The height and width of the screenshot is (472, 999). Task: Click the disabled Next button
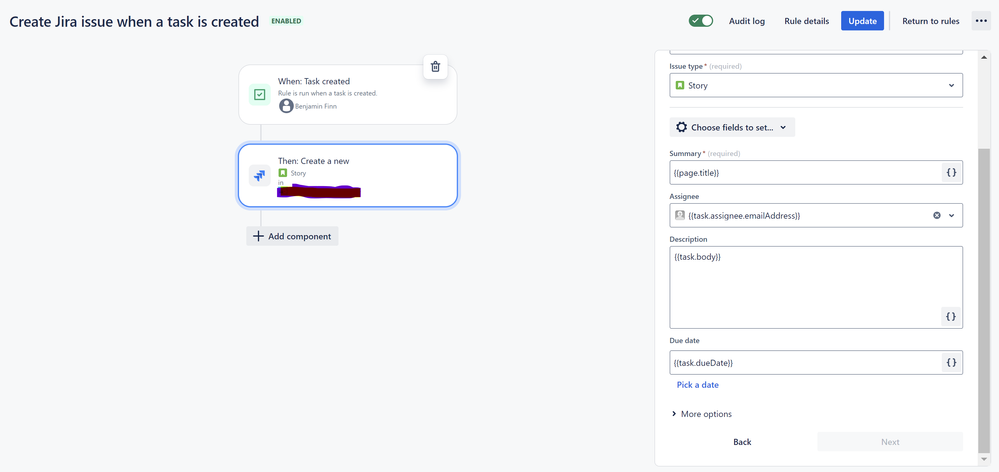[x=890, y=442]
